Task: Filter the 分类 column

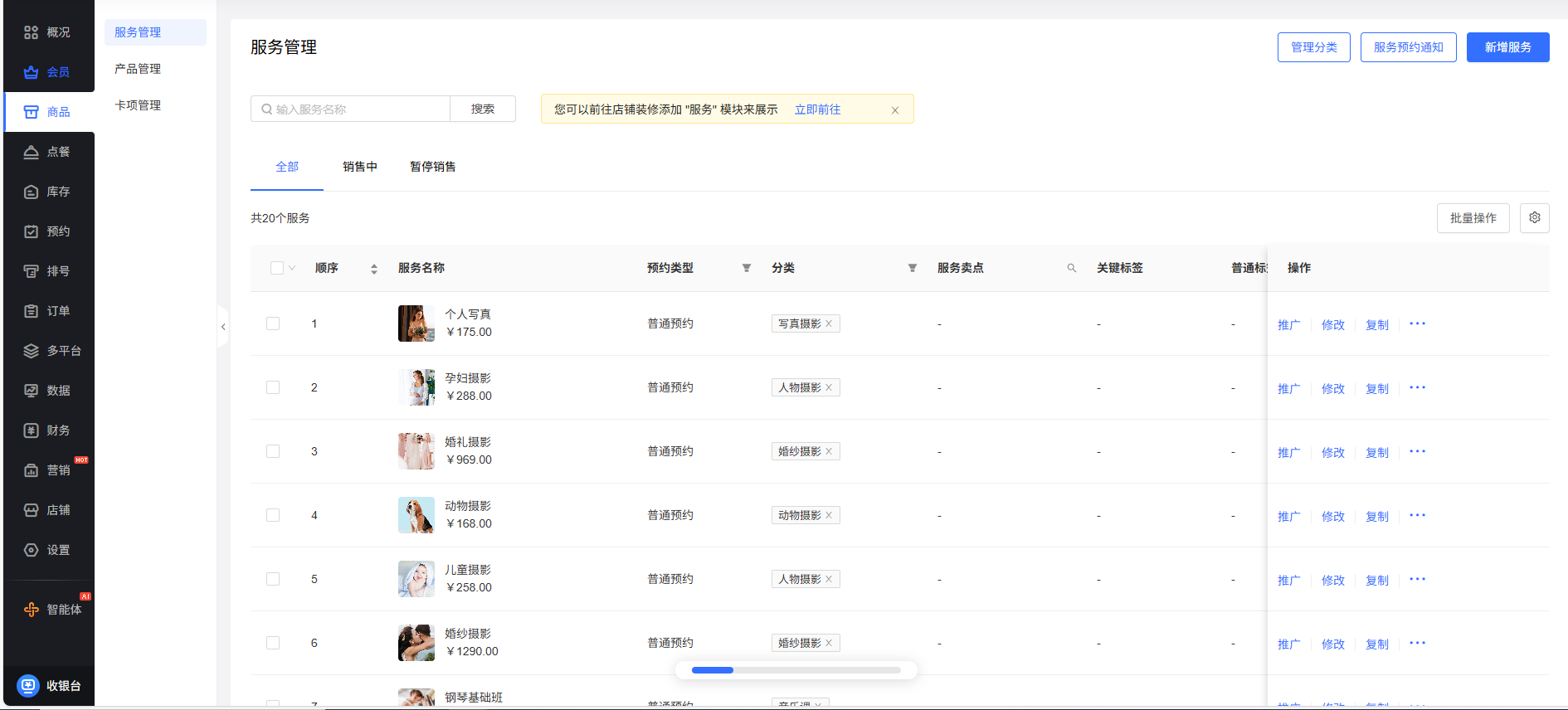Action: tap(913, 268)
